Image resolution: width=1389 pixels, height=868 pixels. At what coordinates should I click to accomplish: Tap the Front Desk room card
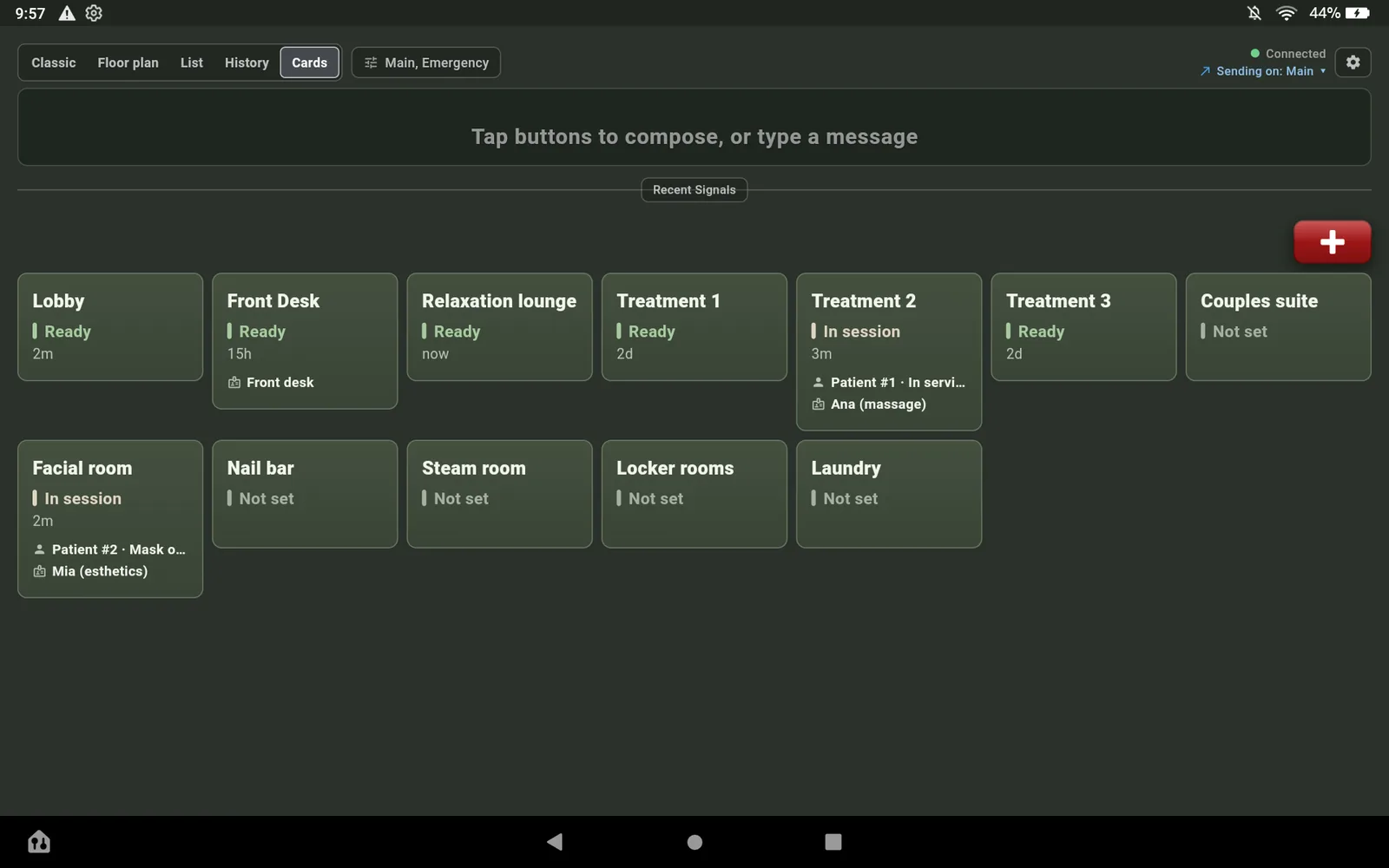(x=305, y=341)
